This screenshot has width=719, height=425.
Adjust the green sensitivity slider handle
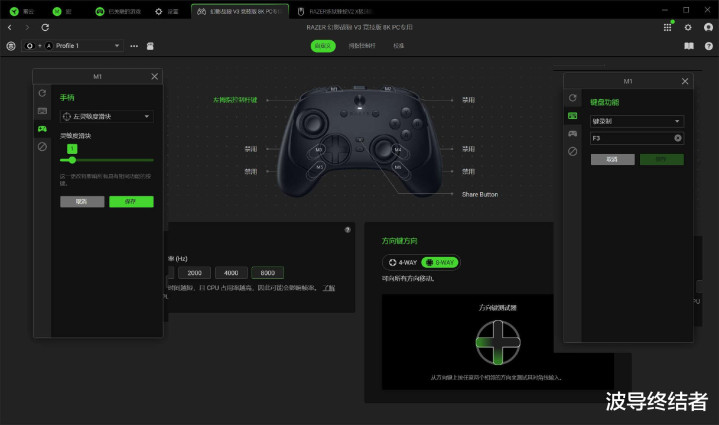(72, 160)
